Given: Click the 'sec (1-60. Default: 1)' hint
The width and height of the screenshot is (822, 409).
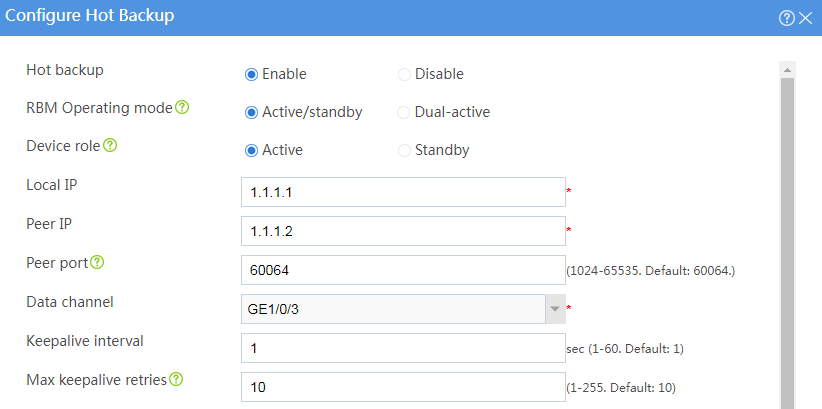Looking at the screenshot, I should click(625, 349).
